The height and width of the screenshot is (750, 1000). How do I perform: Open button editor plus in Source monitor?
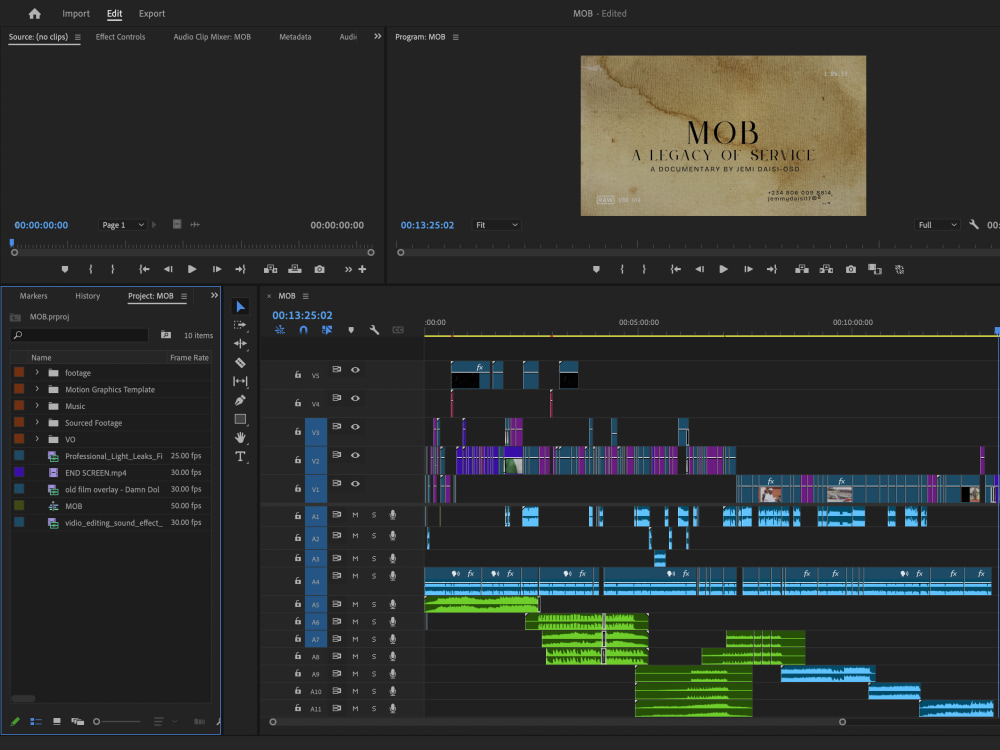(362, 270)
